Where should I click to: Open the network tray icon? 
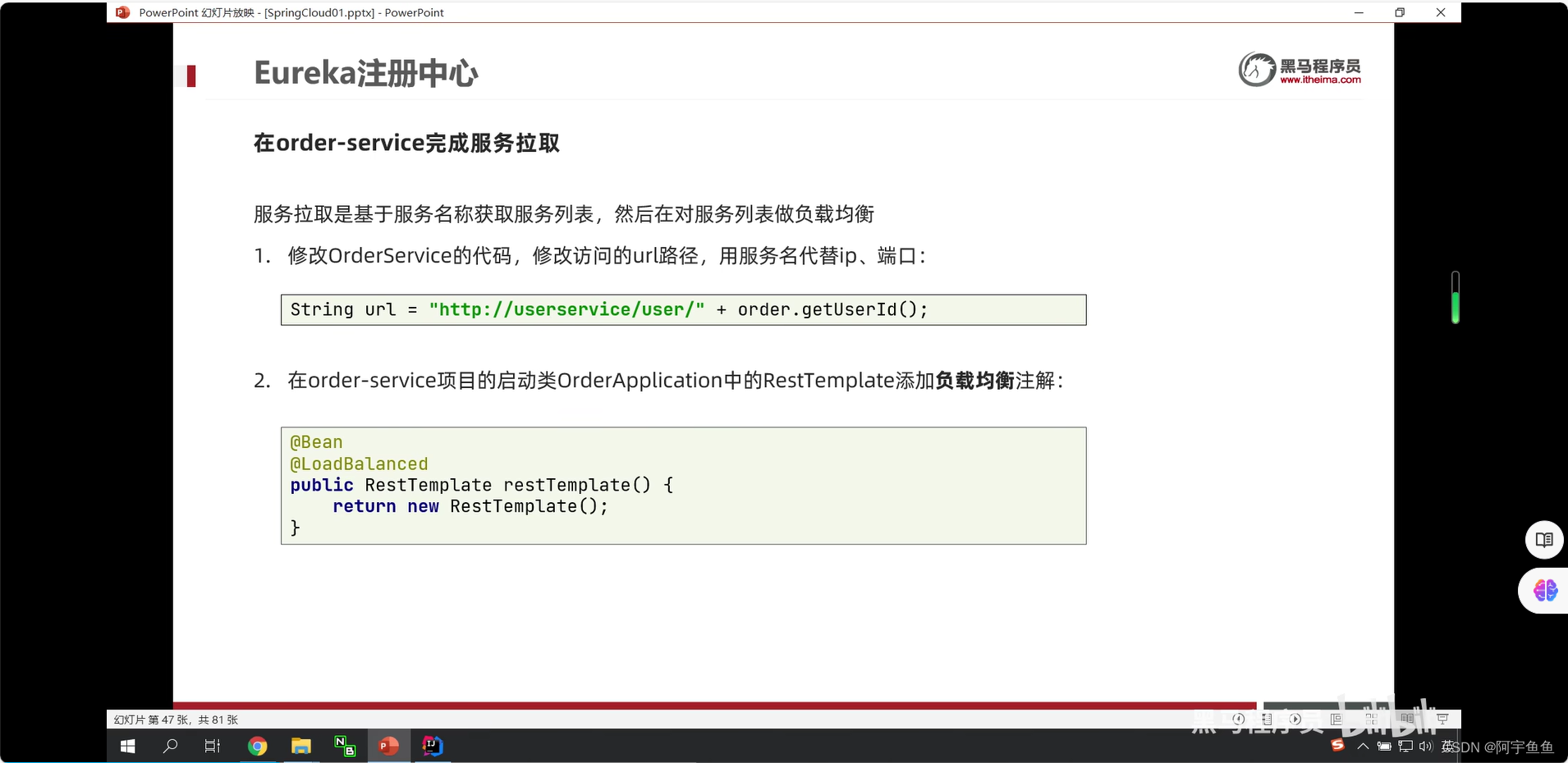coord(1405,747)
